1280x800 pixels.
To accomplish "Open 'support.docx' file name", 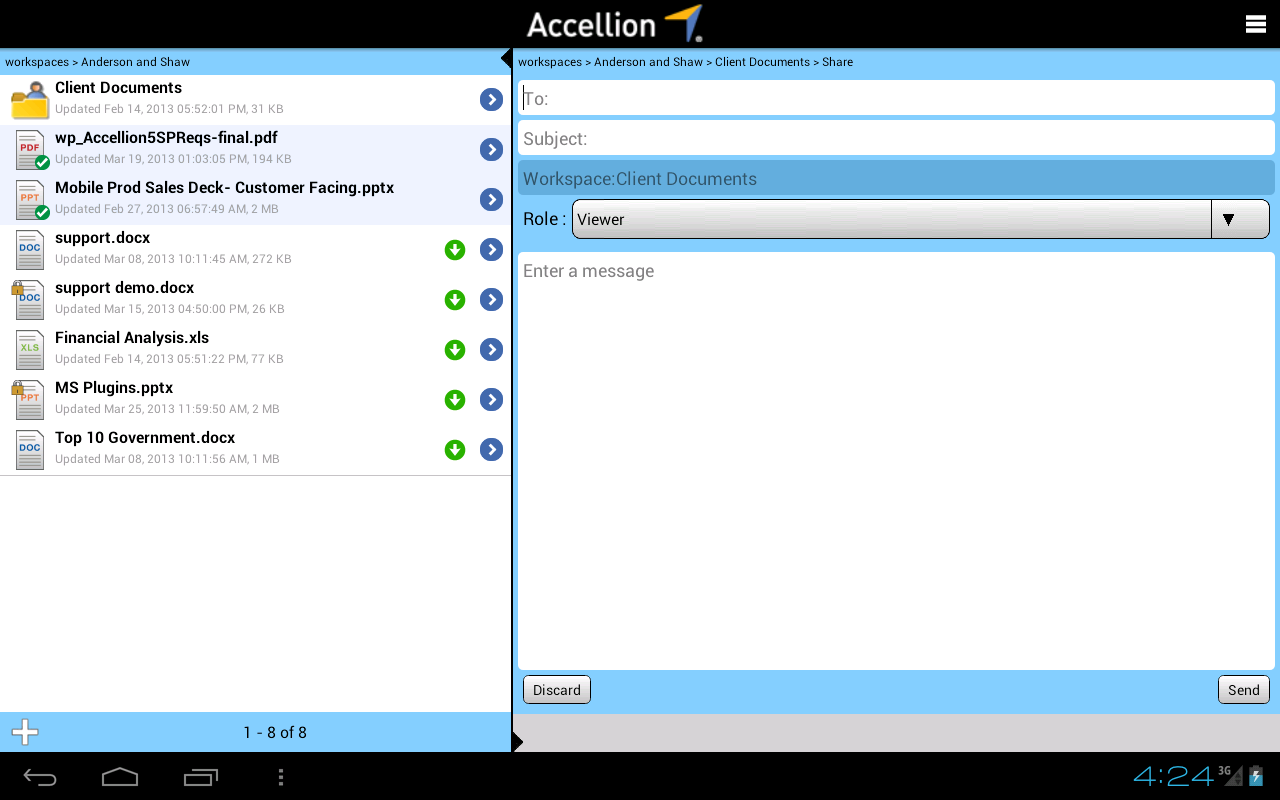I will 102,238.
